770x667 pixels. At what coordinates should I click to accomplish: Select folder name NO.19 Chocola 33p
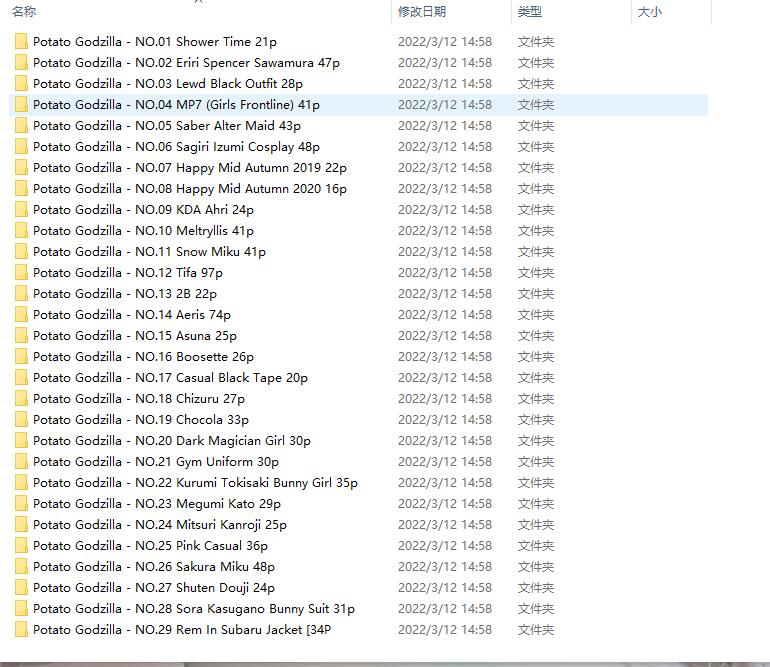(141, 419)
